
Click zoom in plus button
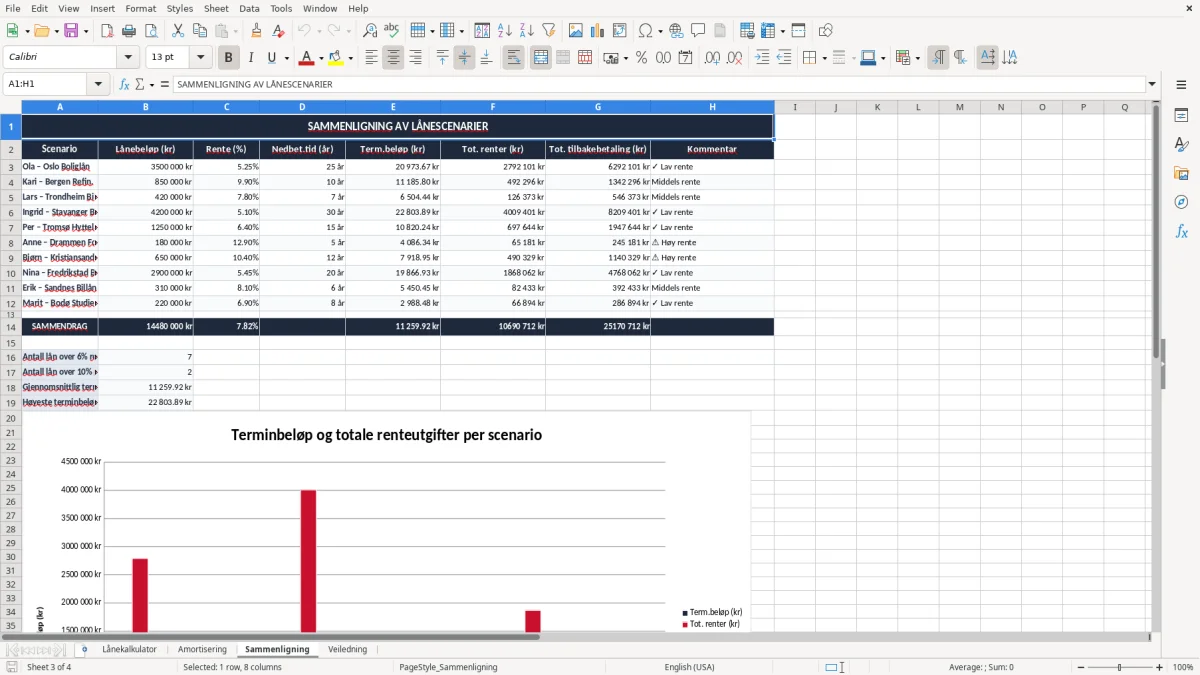(x=1160, y=667)
